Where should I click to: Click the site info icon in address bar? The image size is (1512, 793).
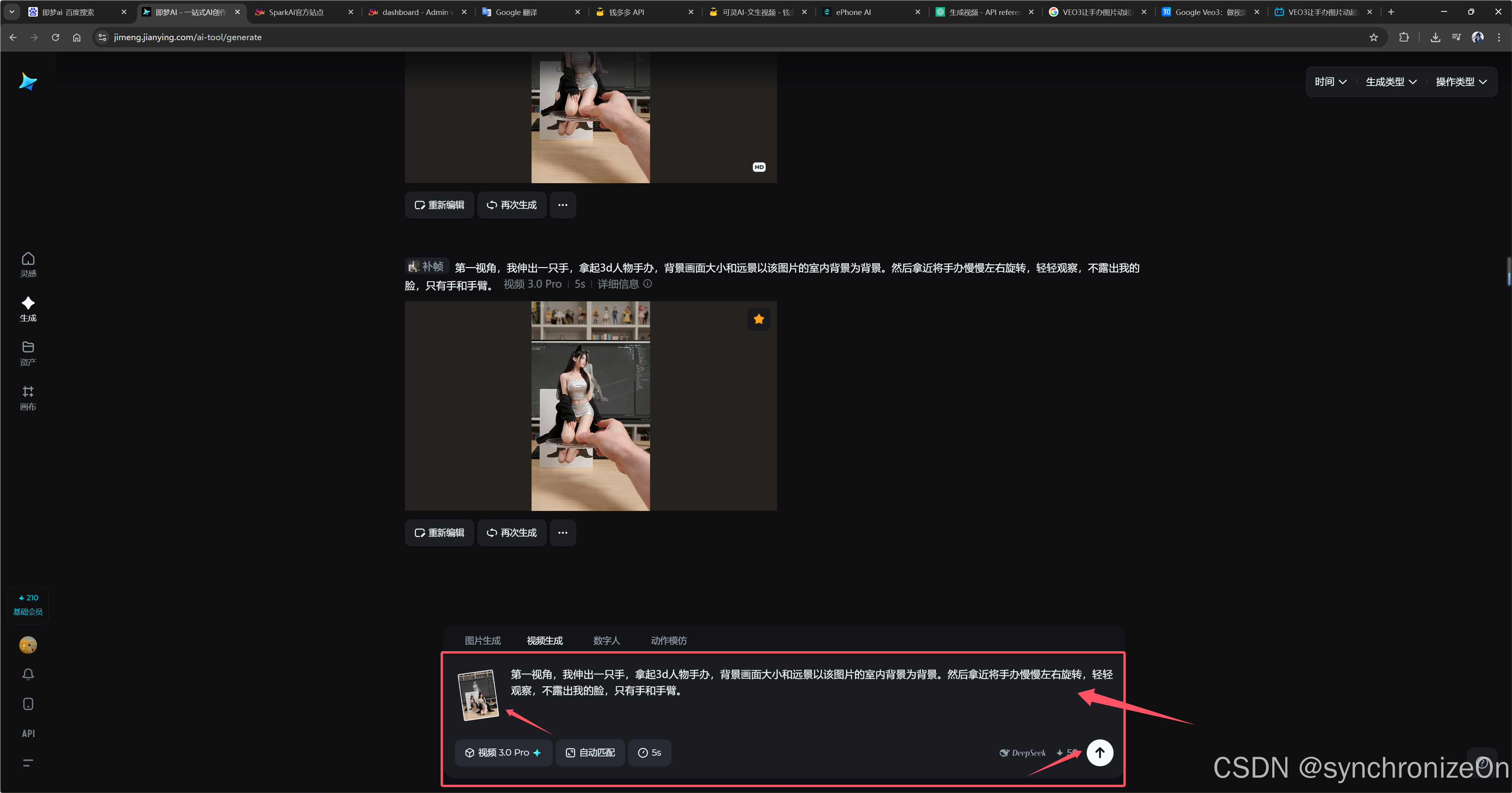click(102, 37)
